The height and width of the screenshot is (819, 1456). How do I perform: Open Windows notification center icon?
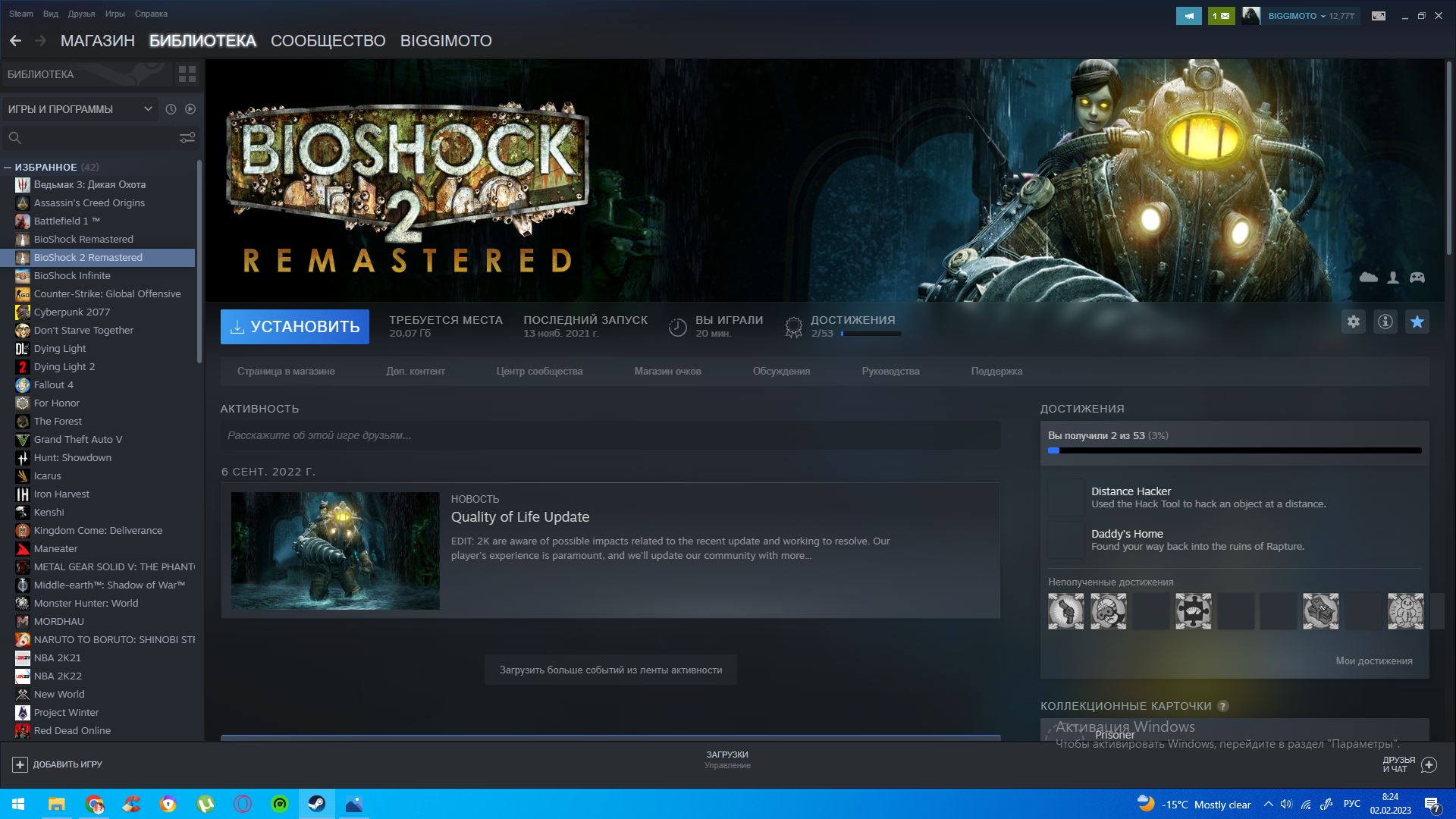(1432, 805)
